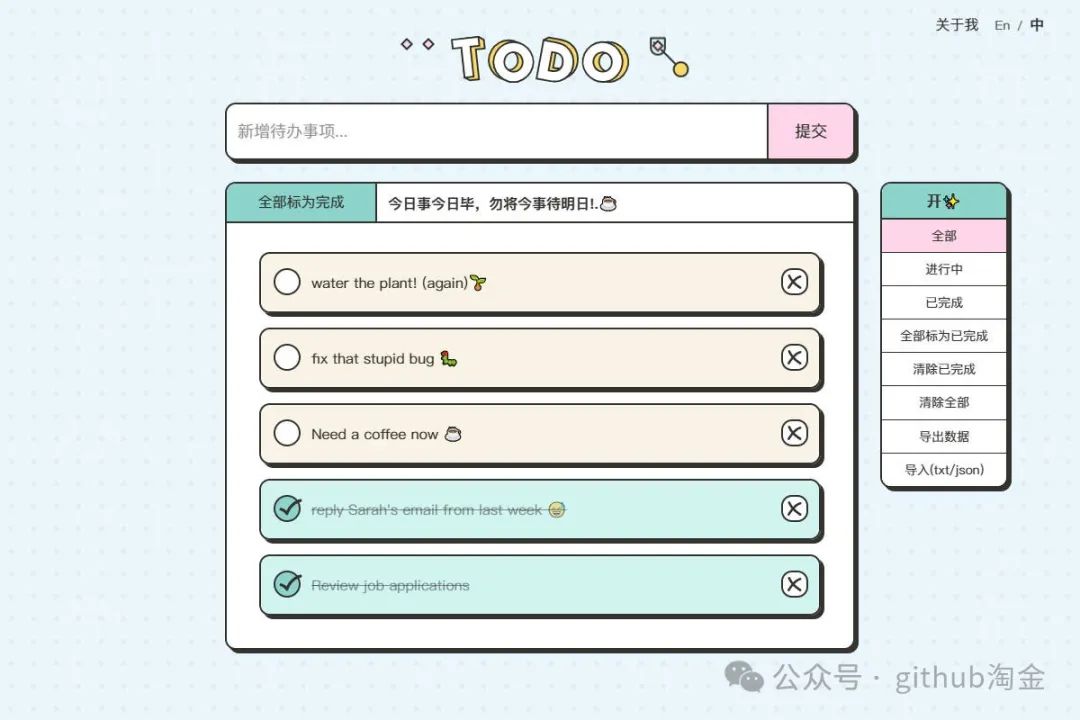Delete the "water the plant!" task
Image resolution: width=1080 pixels, height=720 pixels.
794,282
